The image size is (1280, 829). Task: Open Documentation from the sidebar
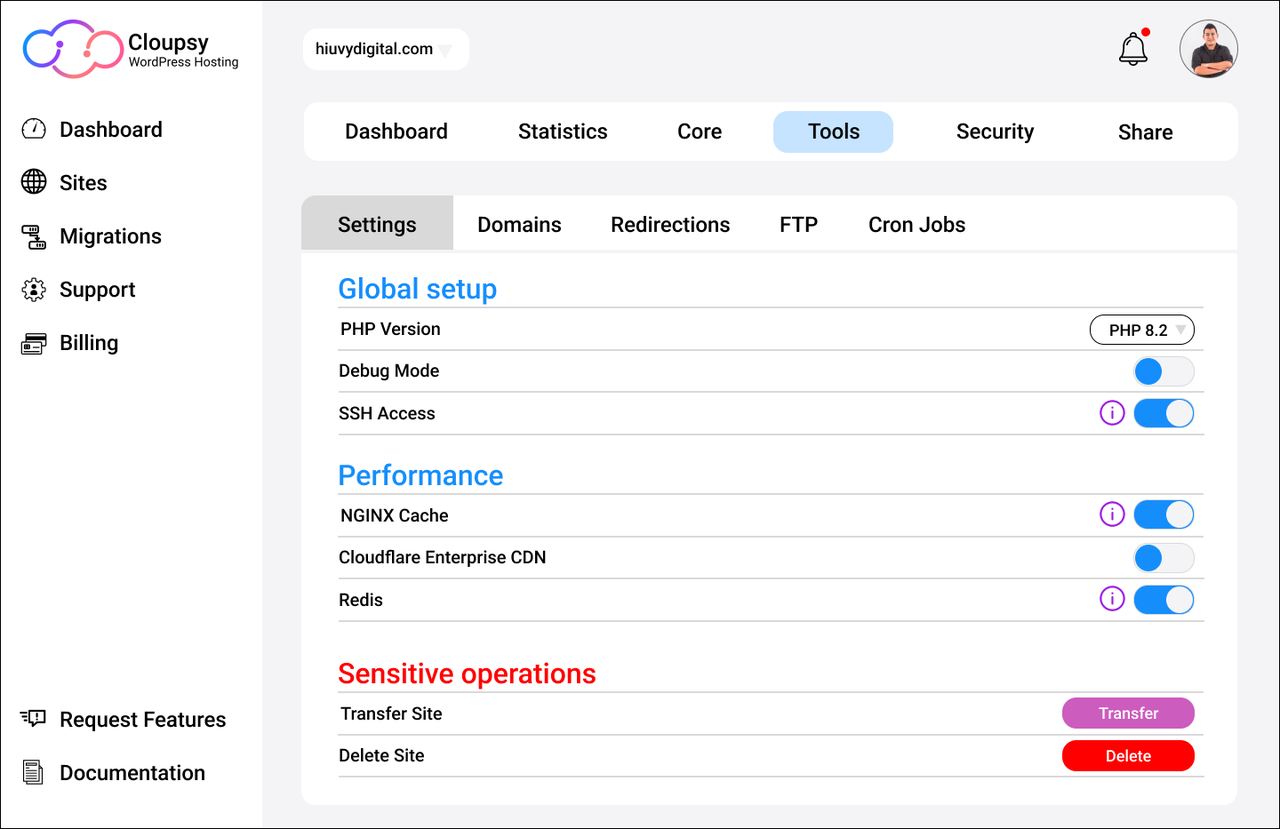coord(33,772)
